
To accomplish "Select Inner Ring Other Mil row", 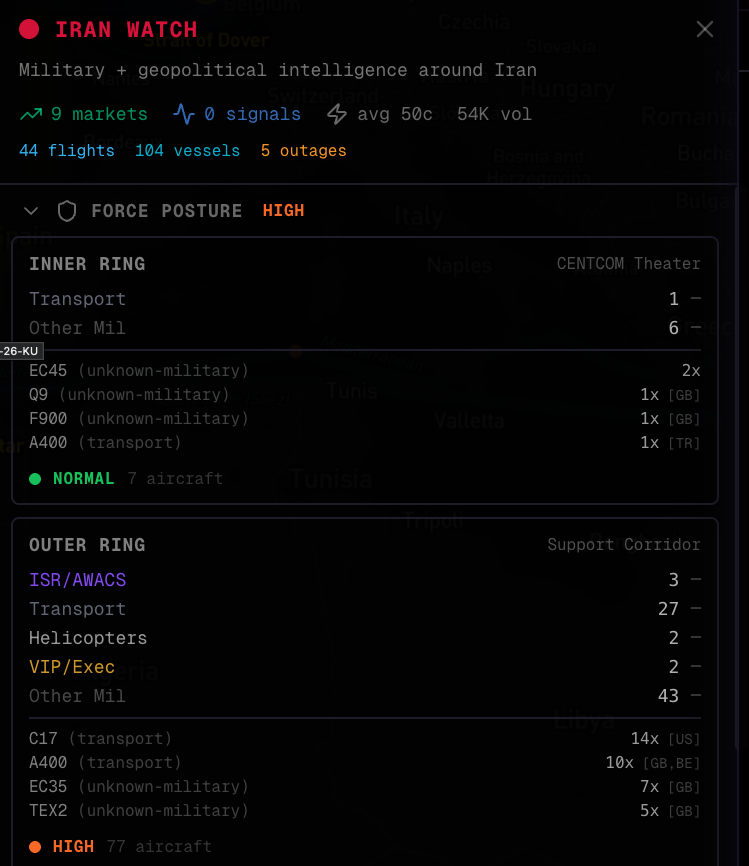I will pos(365,328).
